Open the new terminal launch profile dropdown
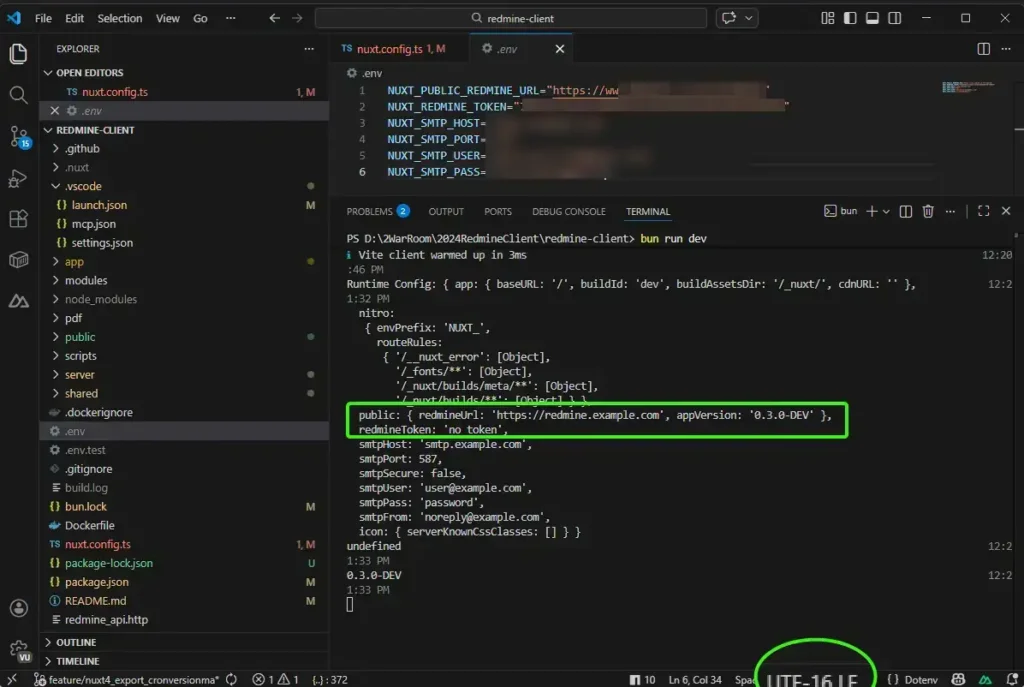Image resolution: width=1024 pixels, height=687 pixels. [885, 211]
